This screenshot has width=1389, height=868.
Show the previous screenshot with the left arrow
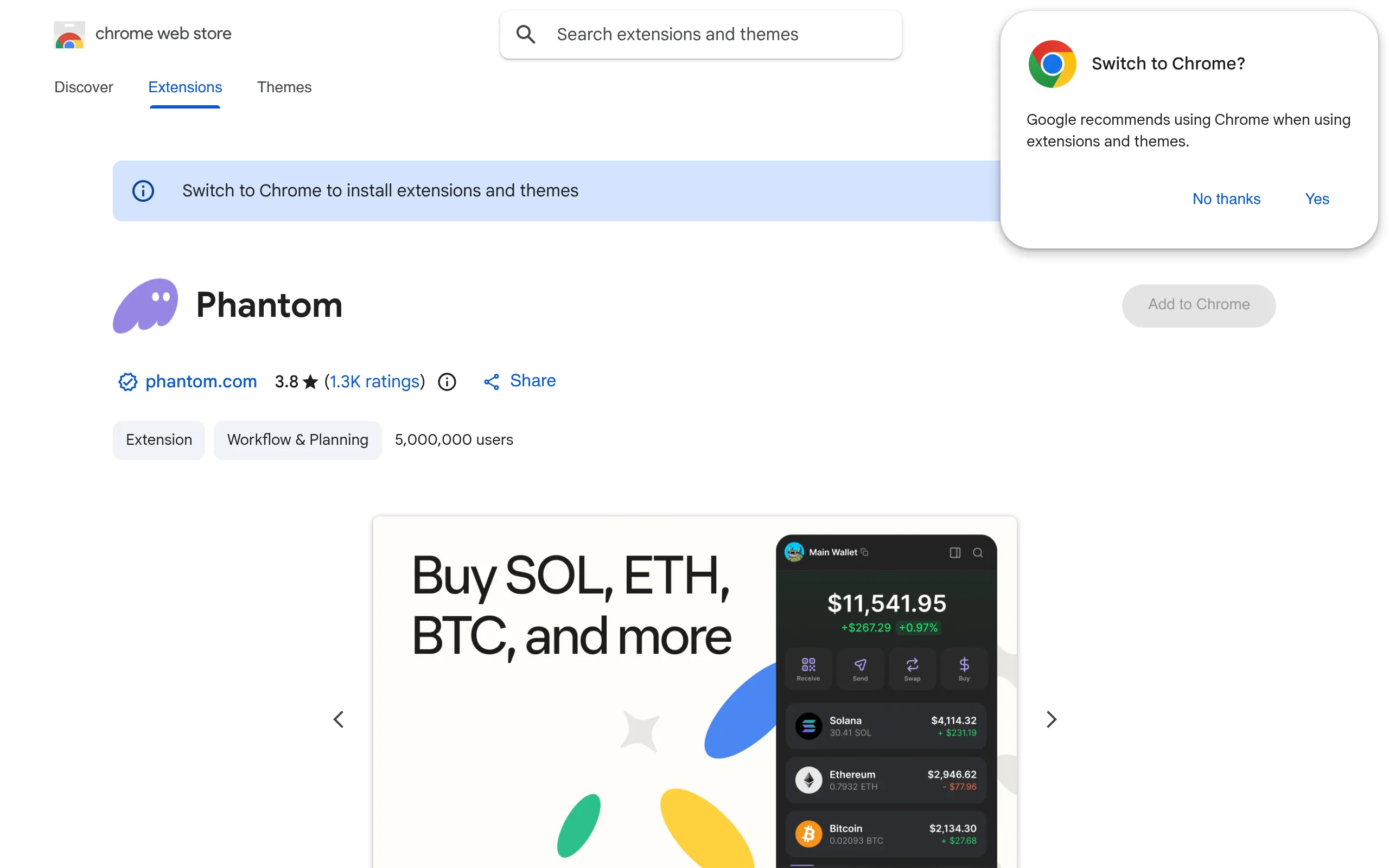[x=339, y=719]
